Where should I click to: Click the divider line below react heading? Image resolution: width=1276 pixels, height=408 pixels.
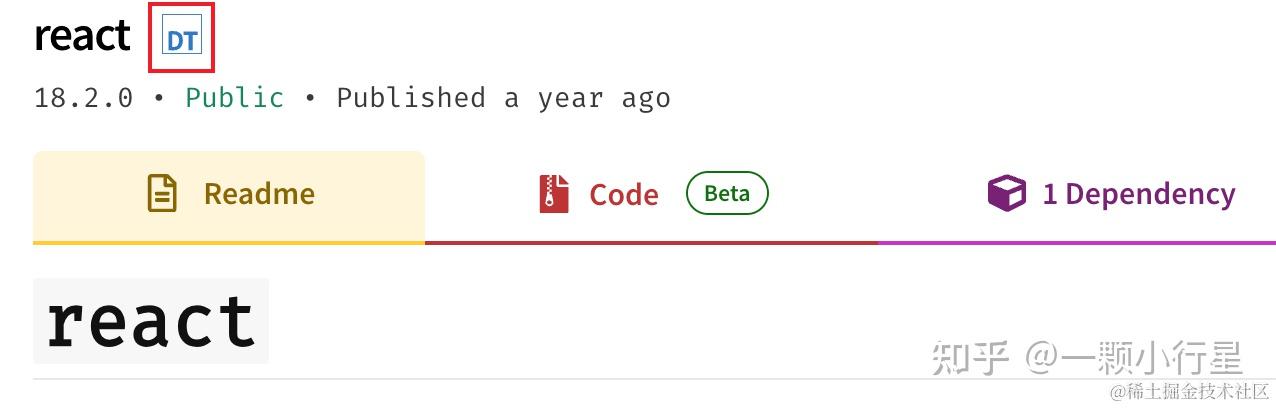coord(654,379)
